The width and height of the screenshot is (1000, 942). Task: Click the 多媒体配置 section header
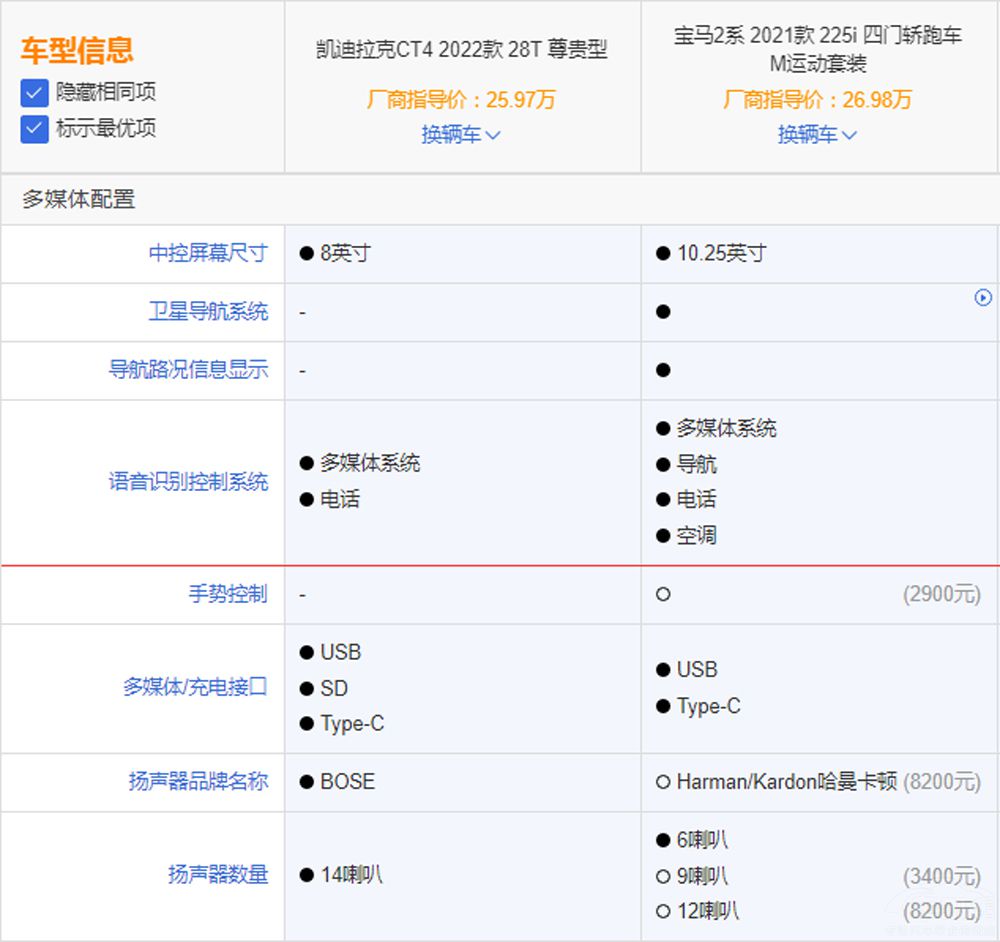click(x=79, y=199)
